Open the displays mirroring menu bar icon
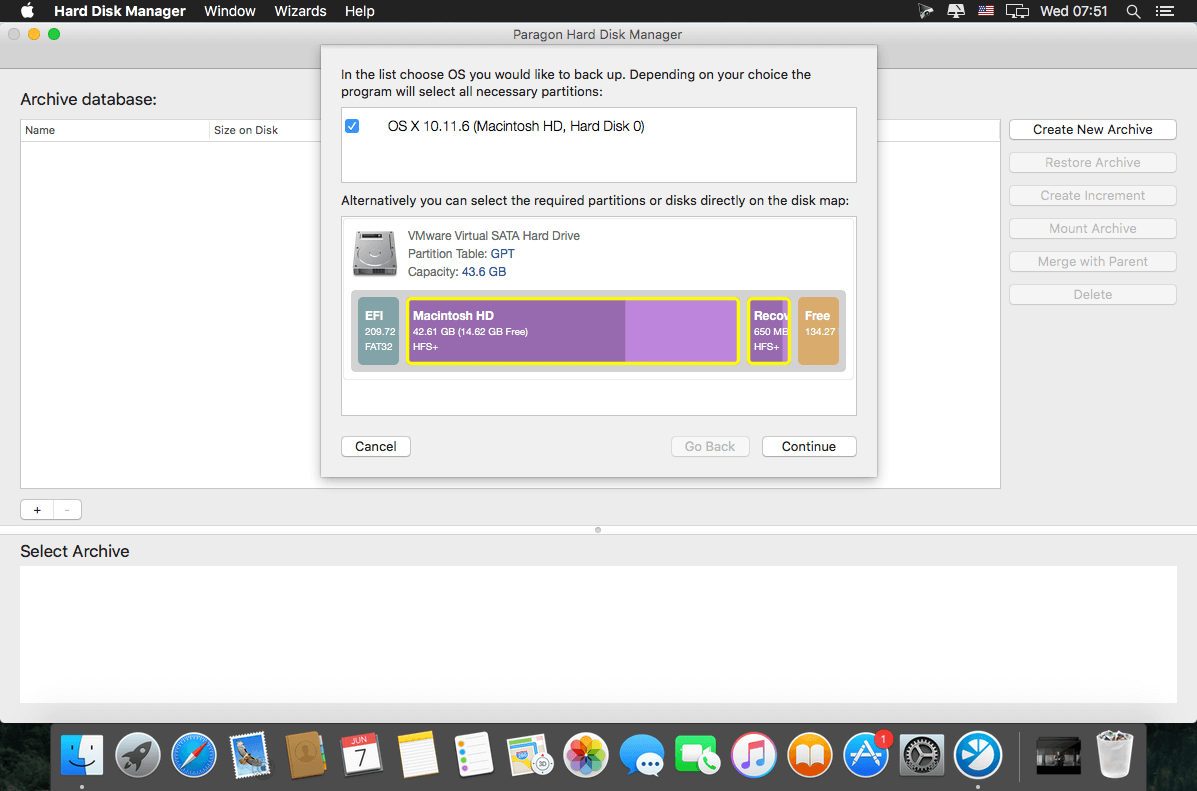 tap(1017, 11)
